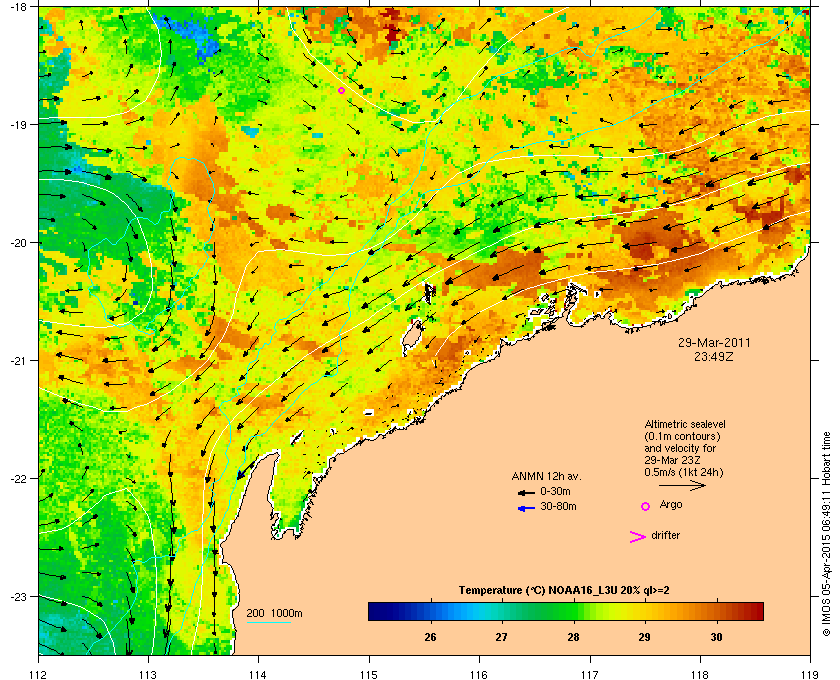
Task: Click the magenta drifter legend symbol
Action: pyautogui.click(x=637, y=537)
